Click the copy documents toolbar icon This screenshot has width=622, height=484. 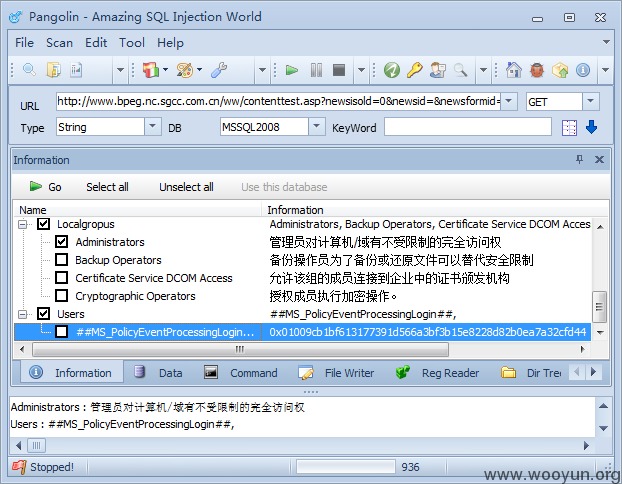54,70
